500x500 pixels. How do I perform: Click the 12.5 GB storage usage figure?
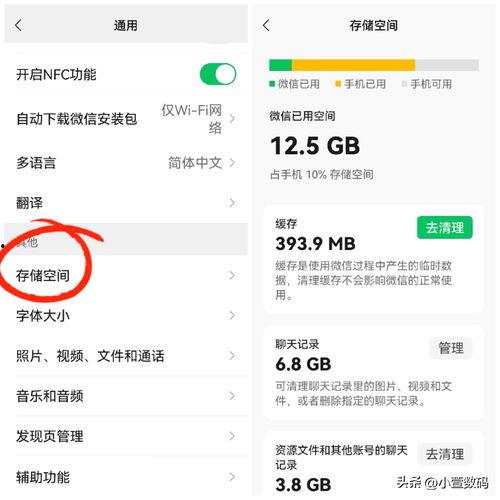[315, 146]
